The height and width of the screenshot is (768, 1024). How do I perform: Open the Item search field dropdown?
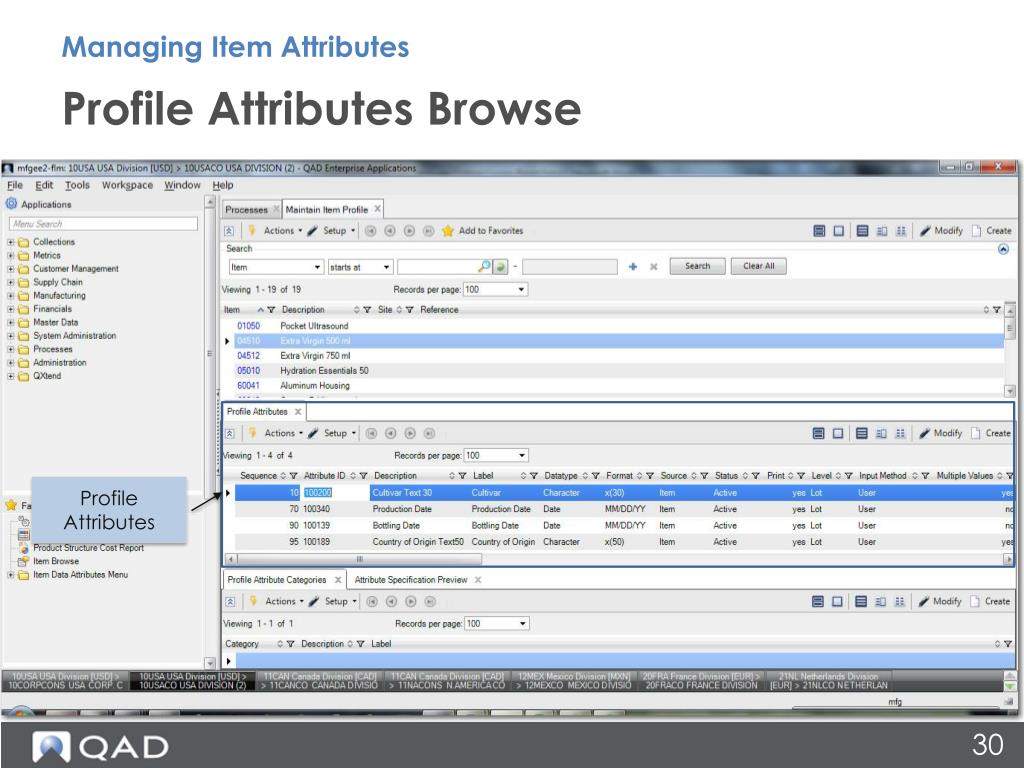(317, 267)
